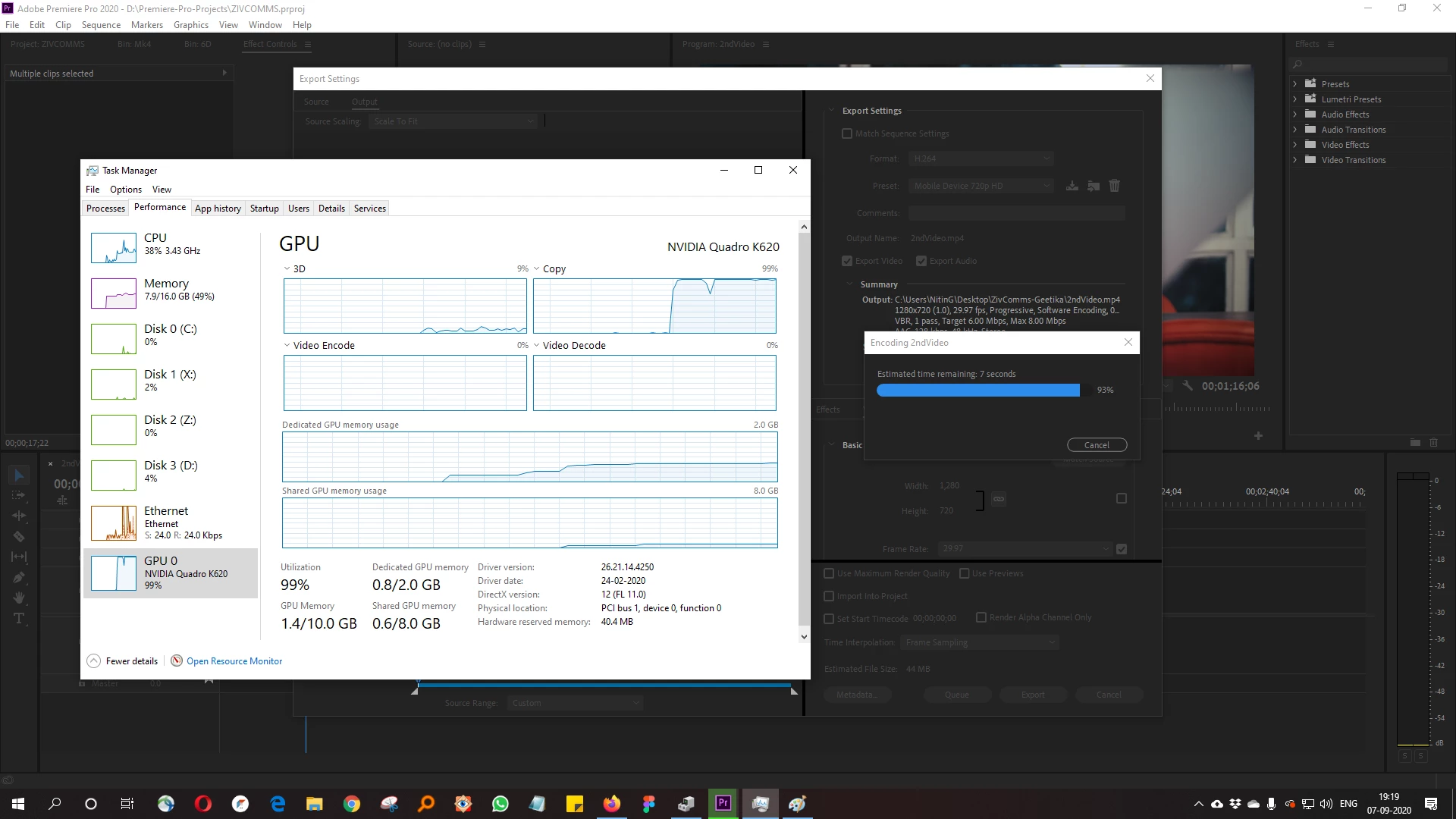Expand the Lumetri Presets folder
The height and width of the screenshot is (819, 1456).
pyautogui.click(x=1295, y=99)
